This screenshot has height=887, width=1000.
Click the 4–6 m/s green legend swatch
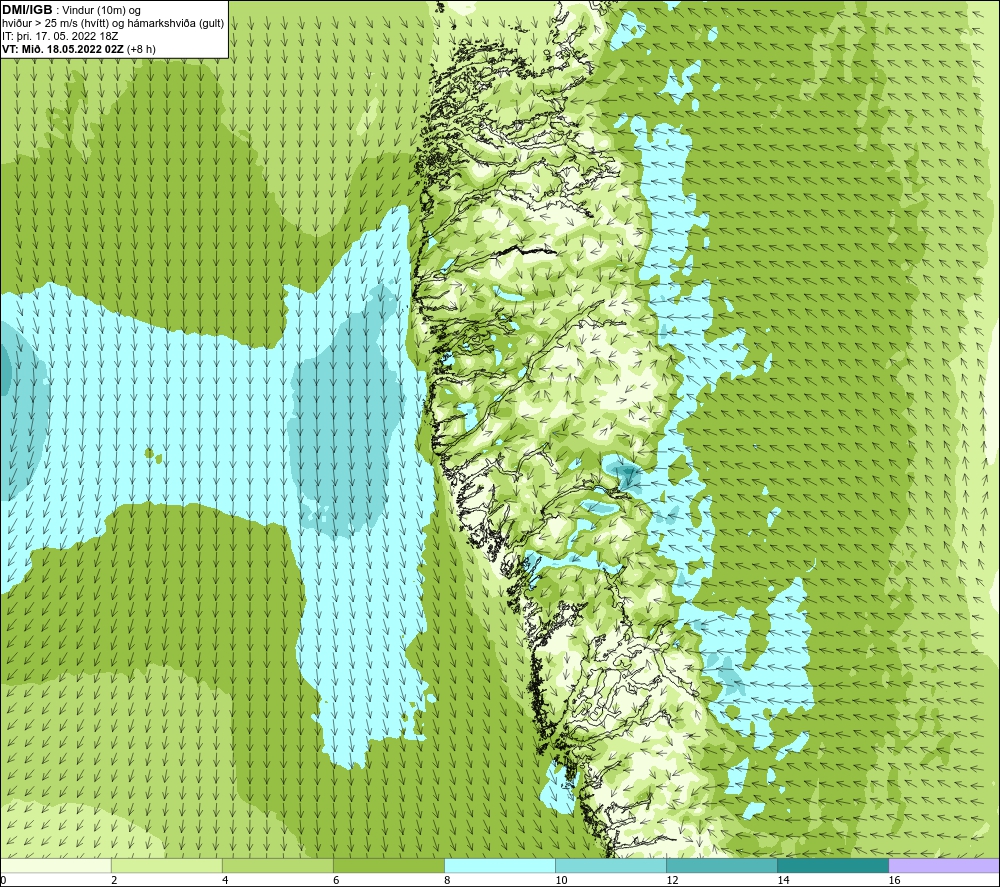coord(278,865)
